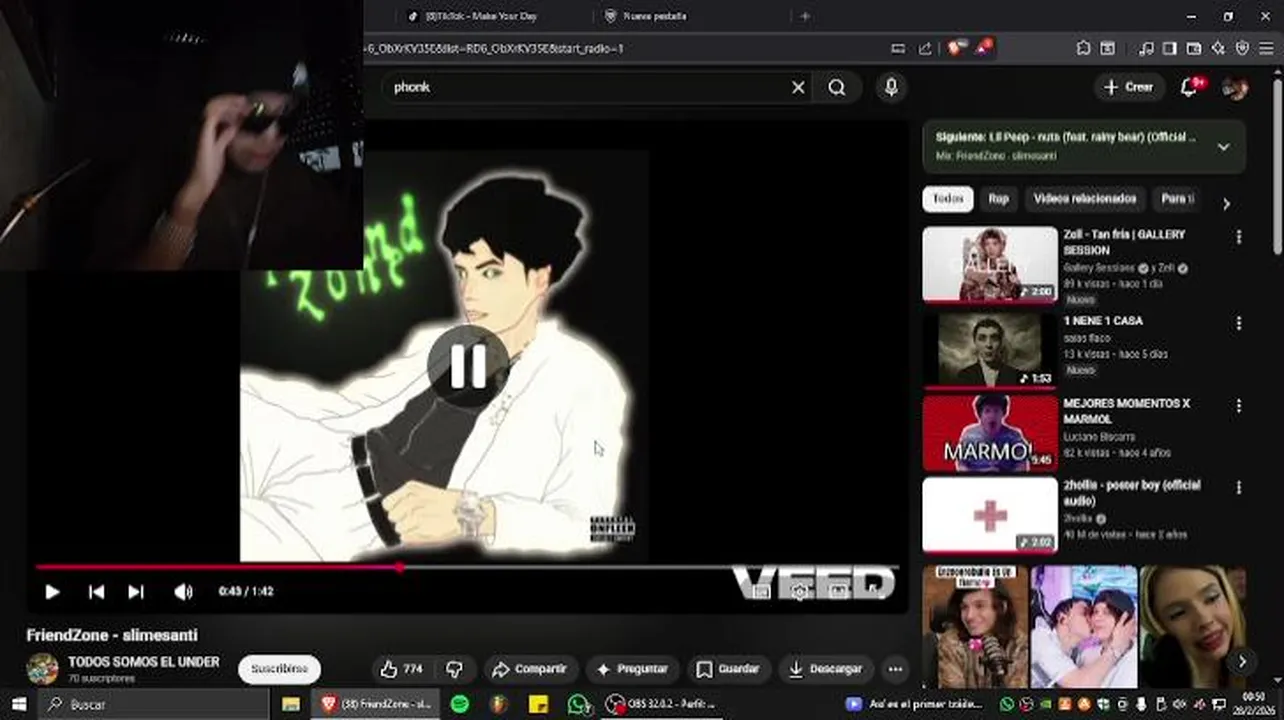The width and height of the screenshot is (1284, 720).
Task: Open a new browser tab with plus
Action: 805,16
